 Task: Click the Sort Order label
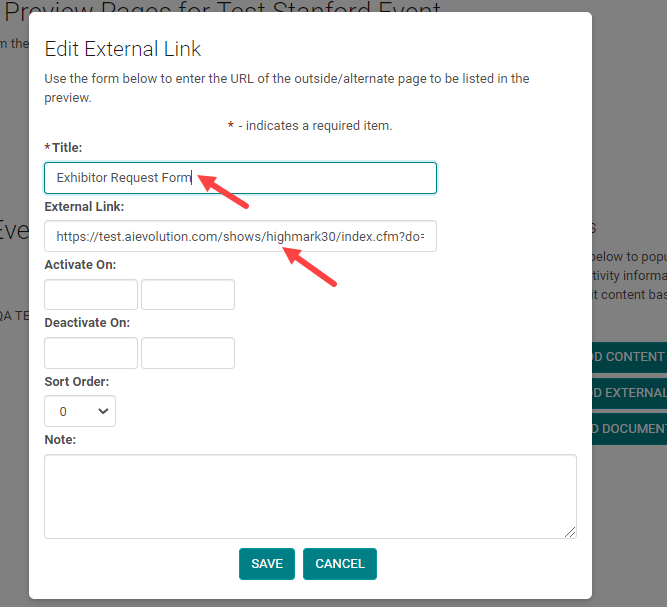(77, 381)
